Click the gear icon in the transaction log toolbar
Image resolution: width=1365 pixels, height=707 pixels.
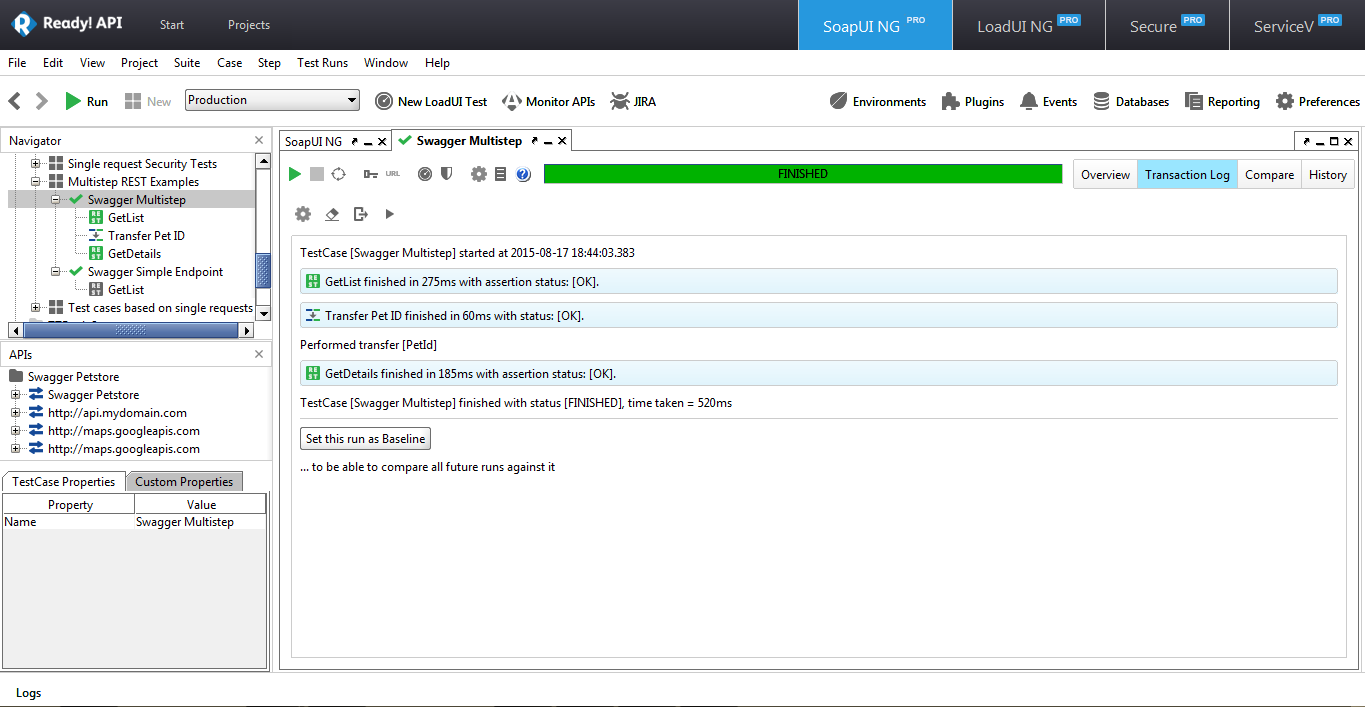pyautogui.click(x=303, y=214)
